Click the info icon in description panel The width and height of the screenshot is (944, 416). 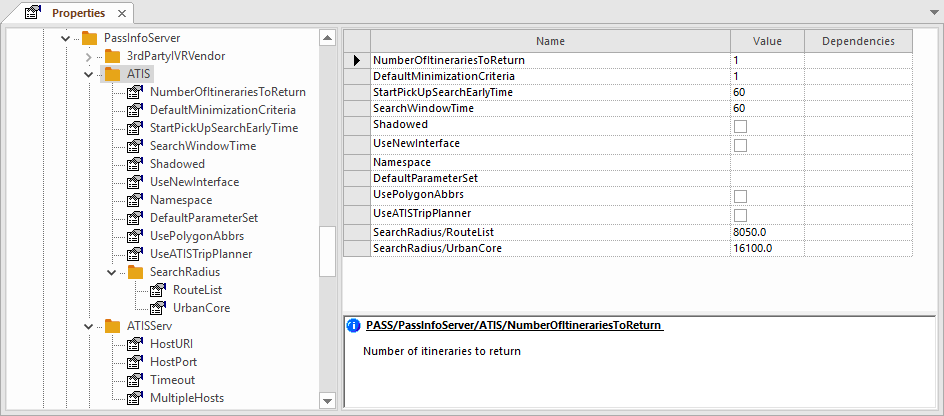click(353, 326)
